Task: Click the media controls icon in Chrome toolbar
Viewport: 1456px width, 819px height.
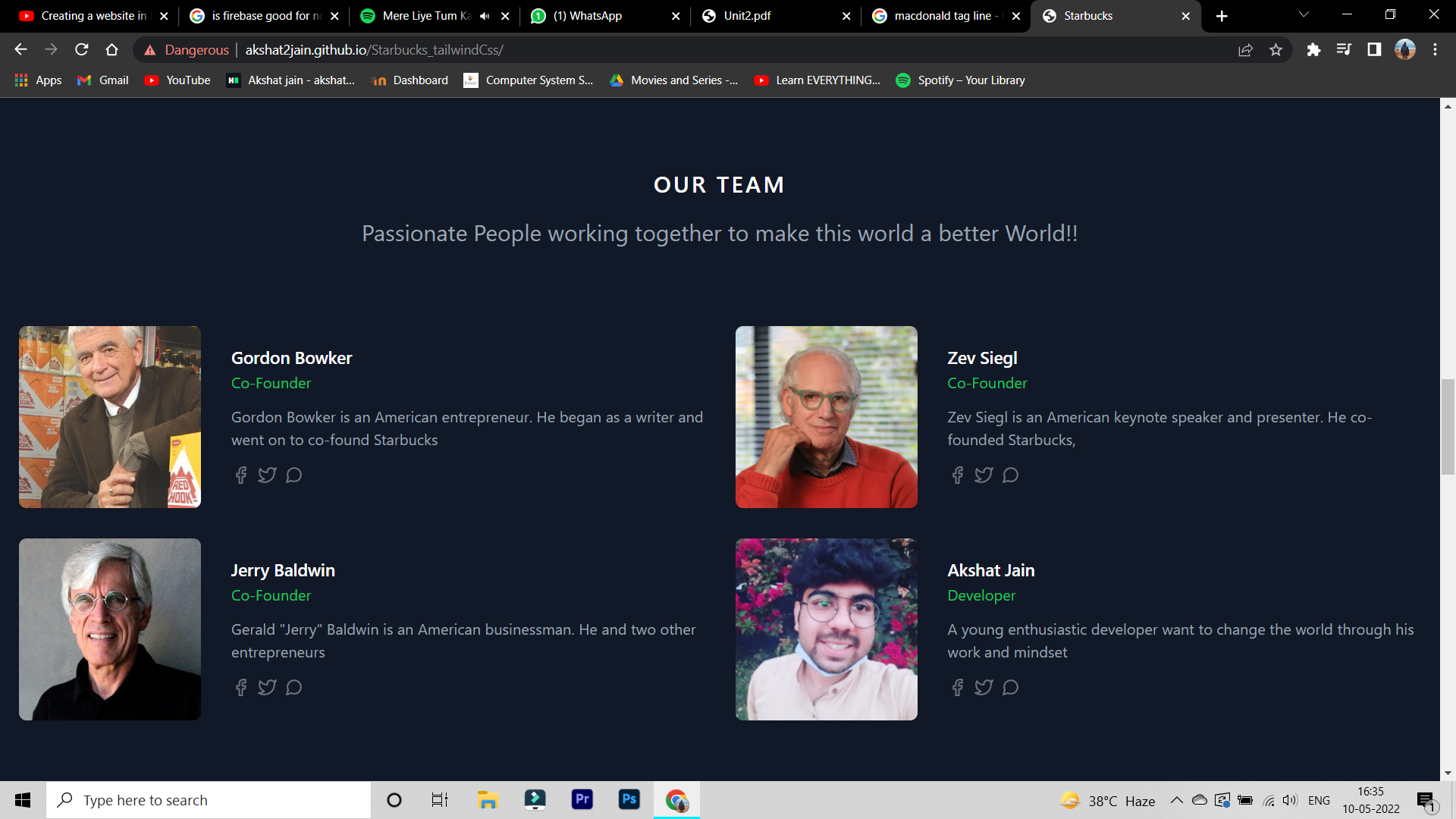Action: click(1344, 50)
